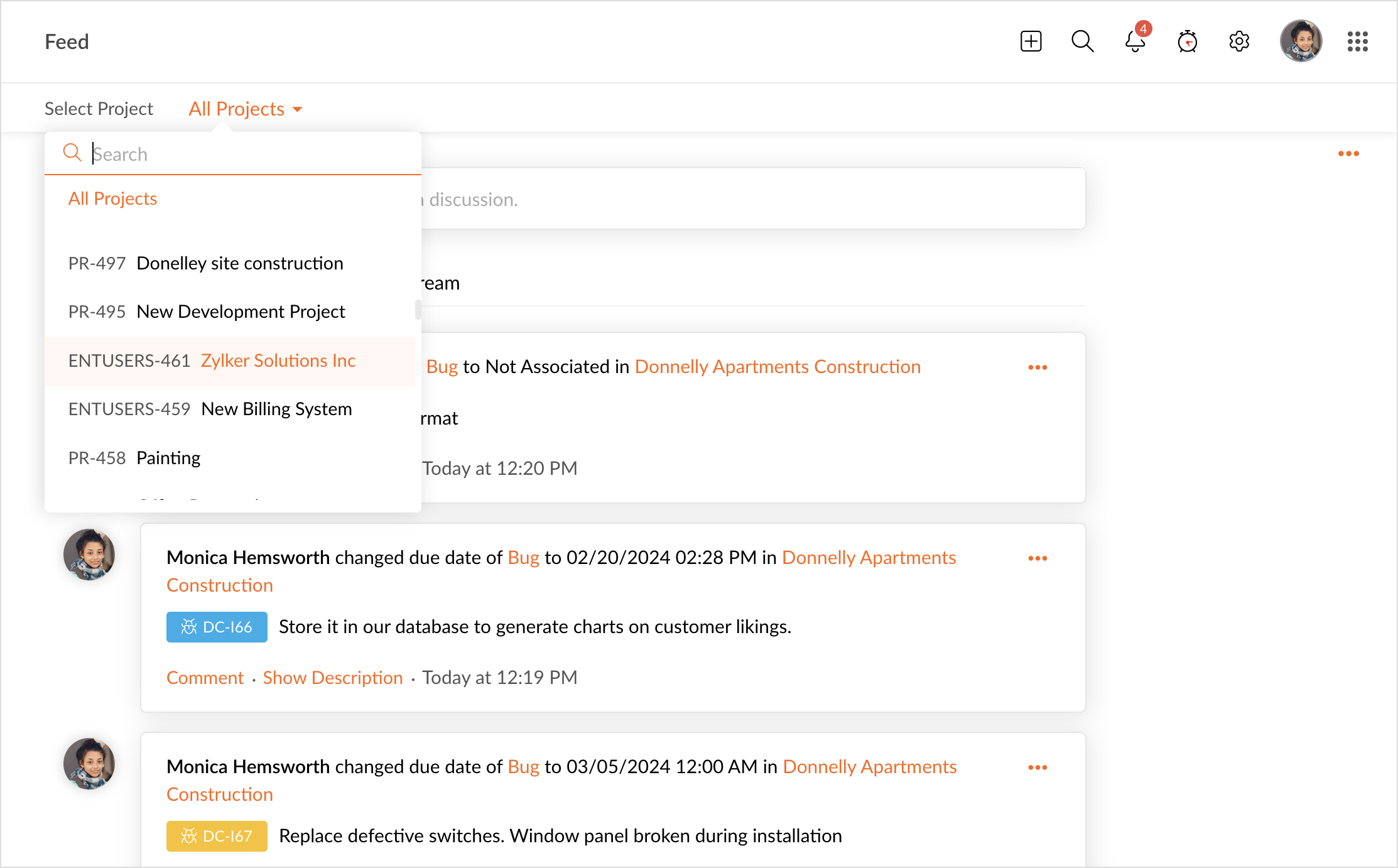Open more options for 02/20/2024 due date post
The height and width of the screenshot is (868, 1398).
point(1038,558)
